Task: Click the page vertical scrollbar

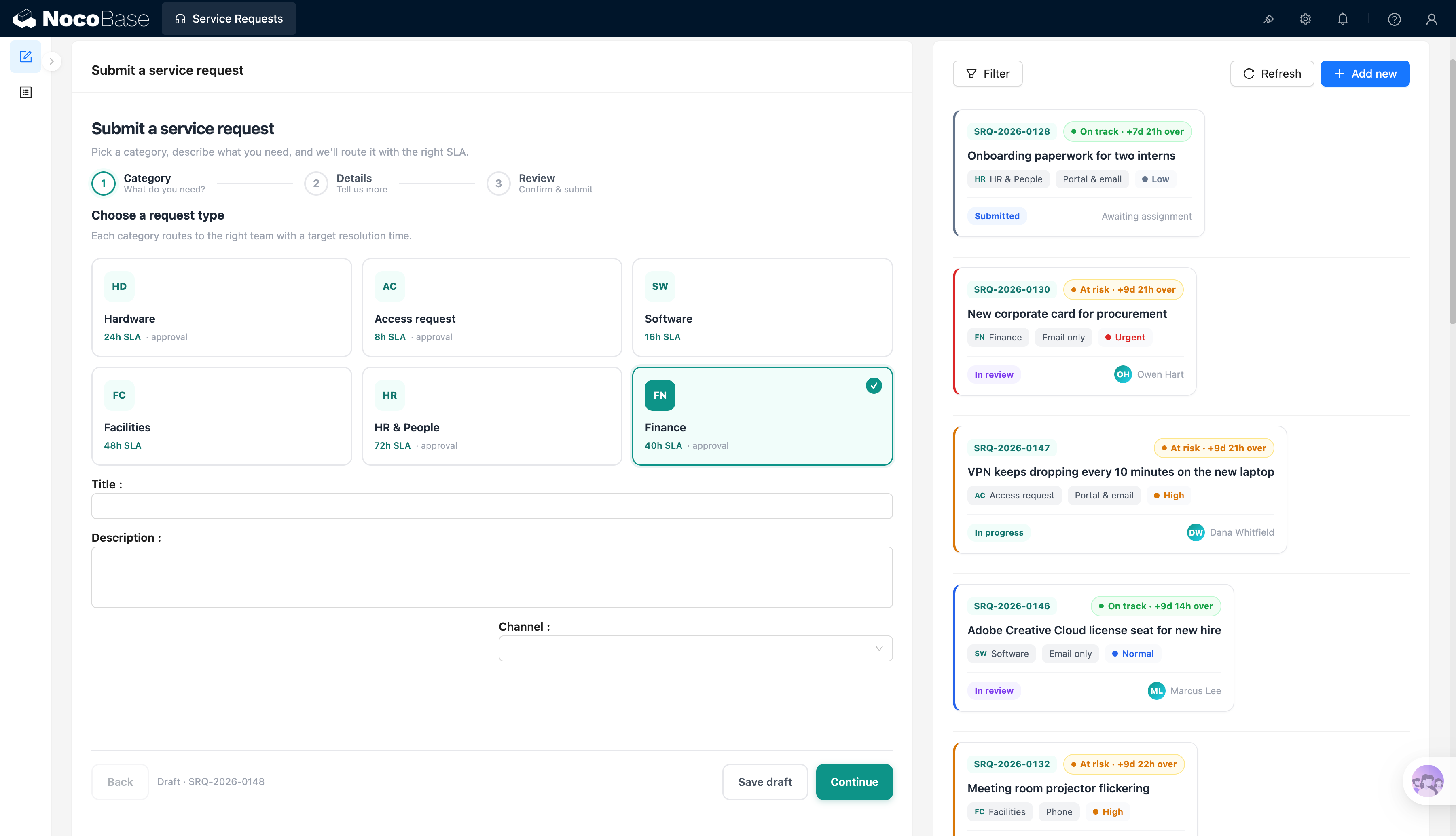Action: pos(1452,191)
